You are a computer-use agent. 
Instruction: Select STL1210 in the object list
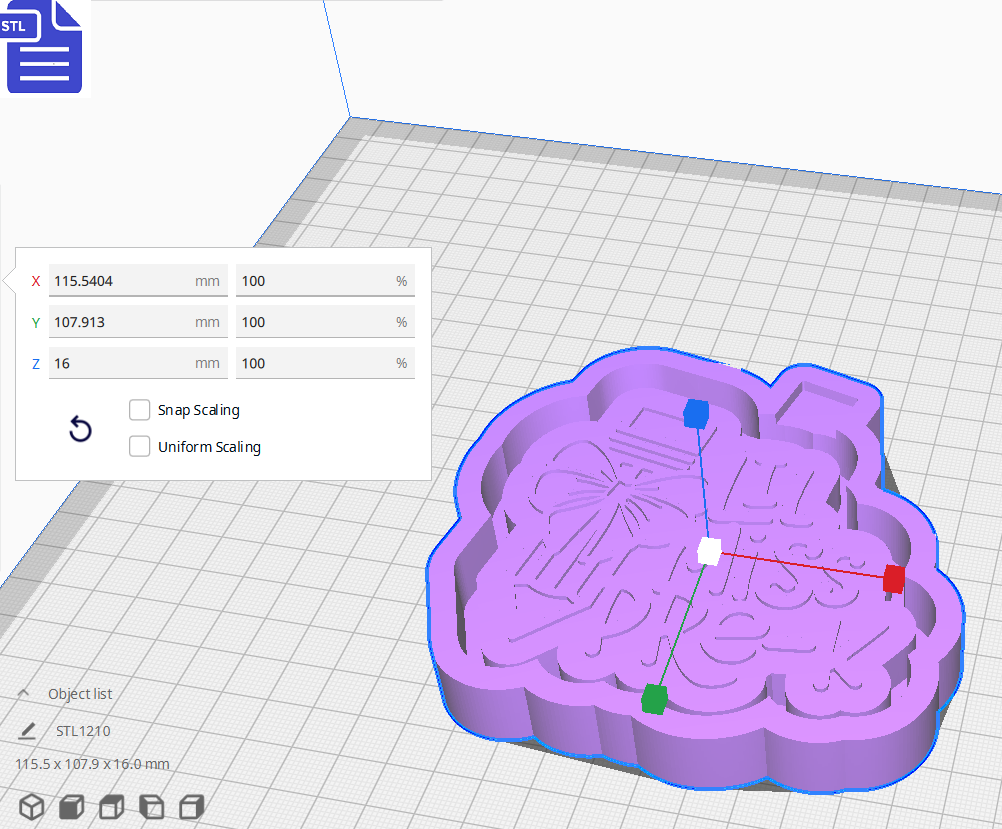(84, 731)
